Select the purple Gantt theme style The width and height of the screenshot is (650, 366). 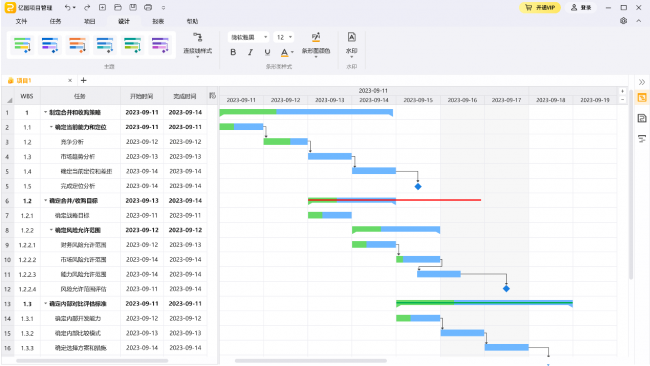coord(160,45)
